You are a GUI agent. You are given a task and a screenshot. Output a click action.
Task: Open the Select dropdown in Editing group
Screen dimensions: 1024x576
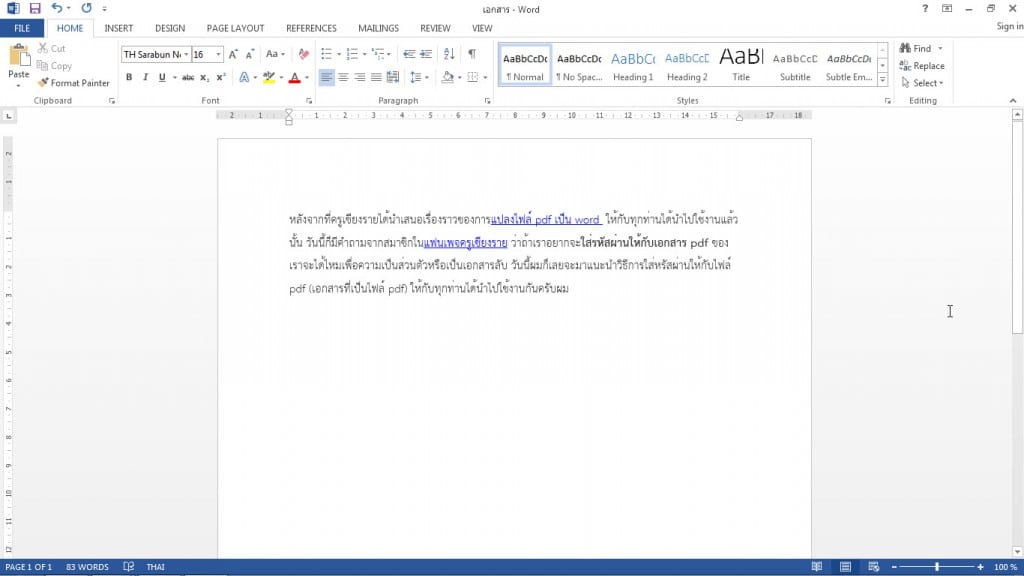pos(922,83)
